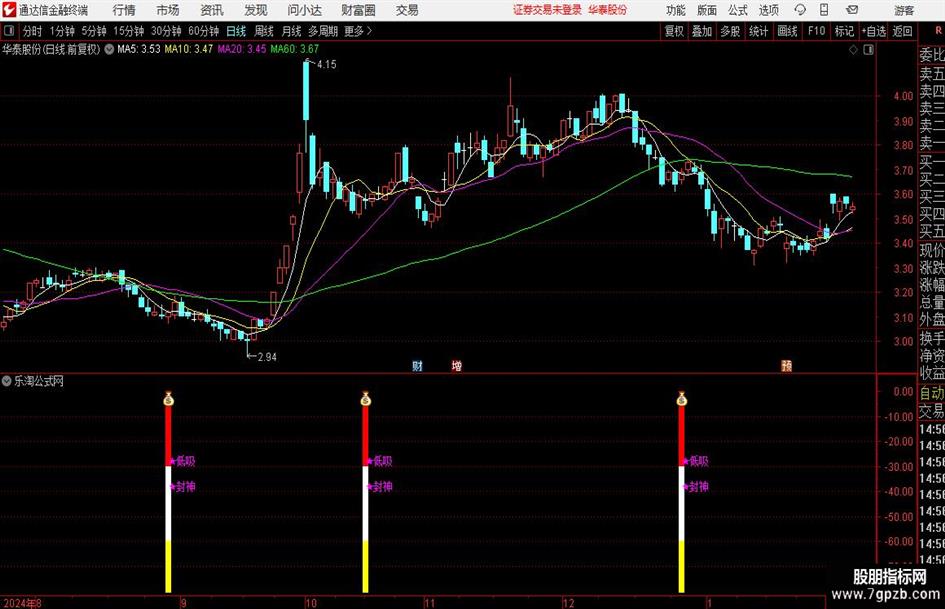Screen dimensions: 945x609
Task: Open indicator settings circle next to 乐淘公式网
Action: (x=7, y=381)
